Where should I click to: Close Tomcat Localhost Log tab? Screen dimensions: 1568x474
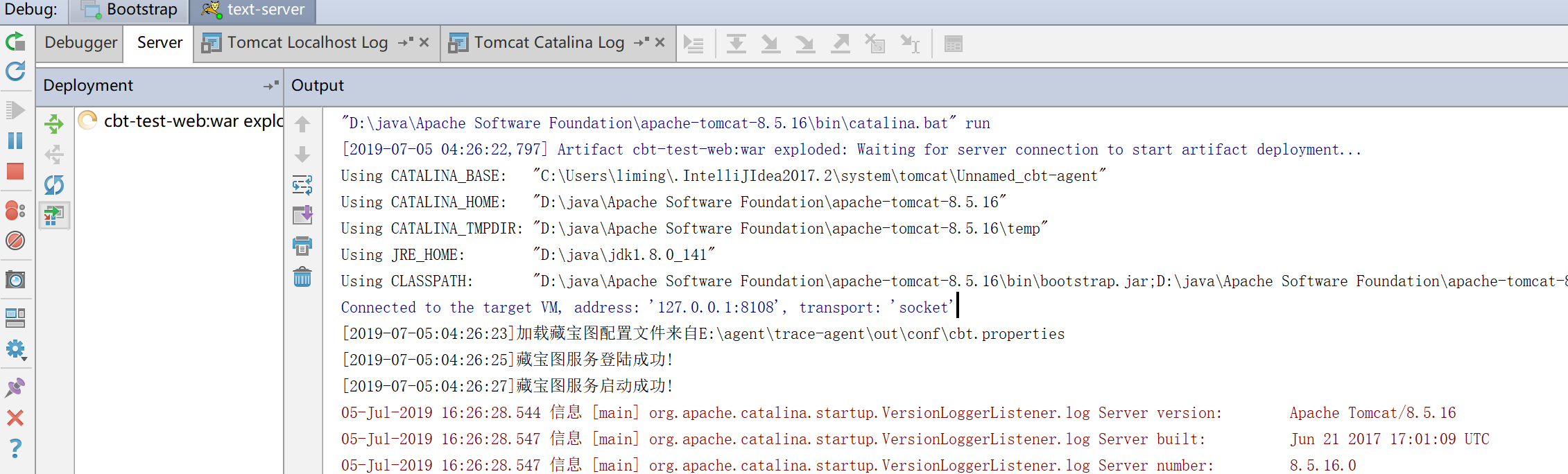tap(424, 42)
